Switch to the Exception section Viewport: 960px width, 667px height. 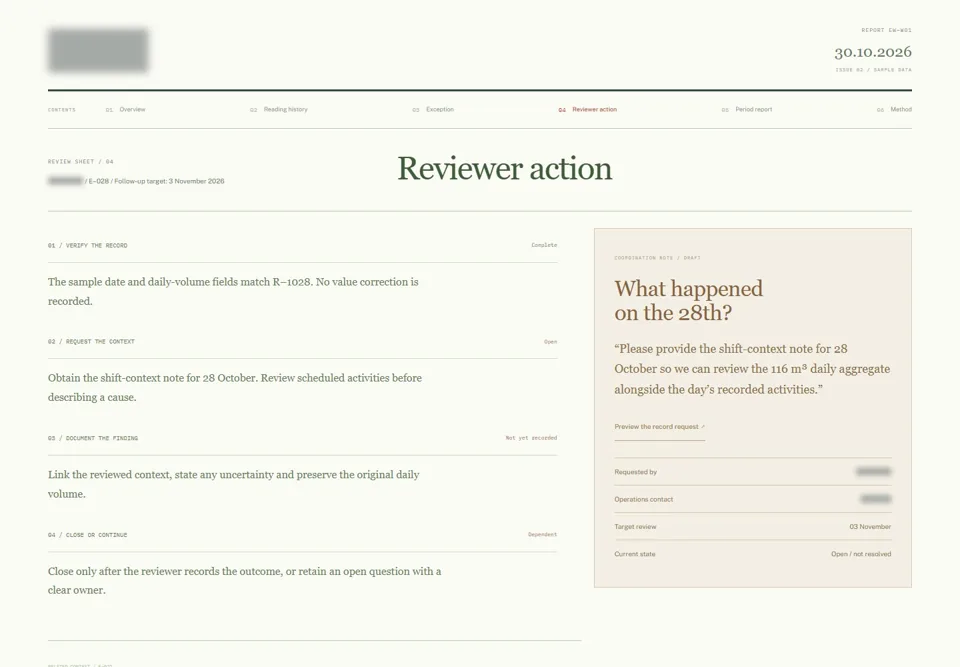433,110
